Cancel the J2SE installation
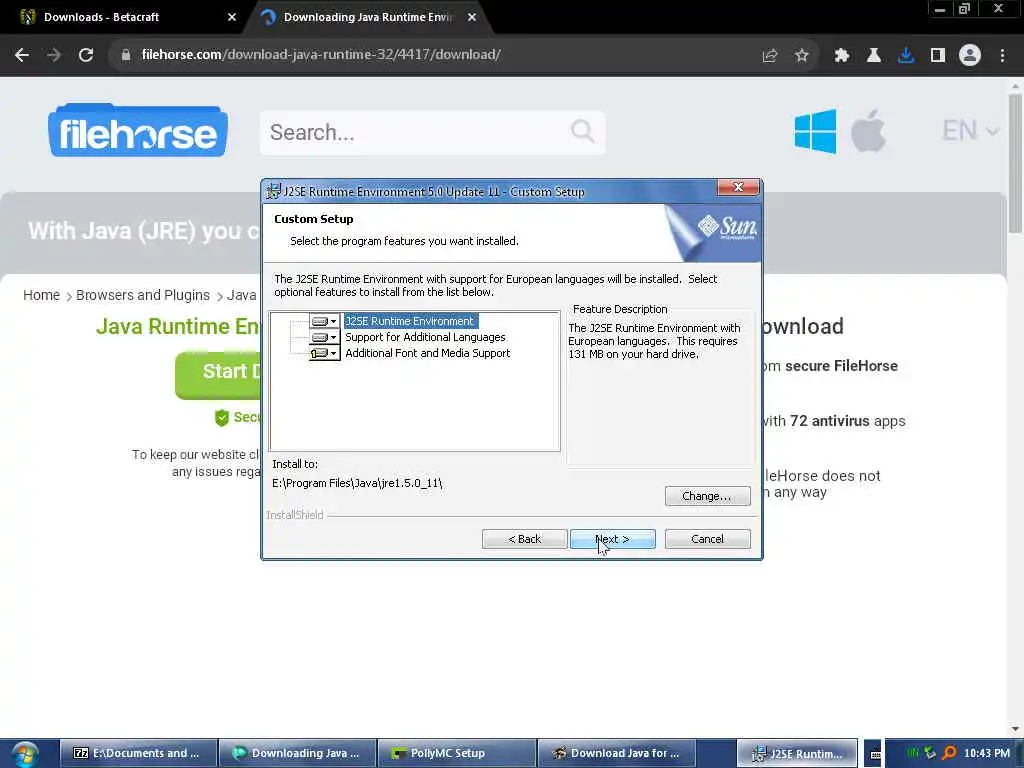This screenshot has height=768, width=1024. (x=707, y=539)
